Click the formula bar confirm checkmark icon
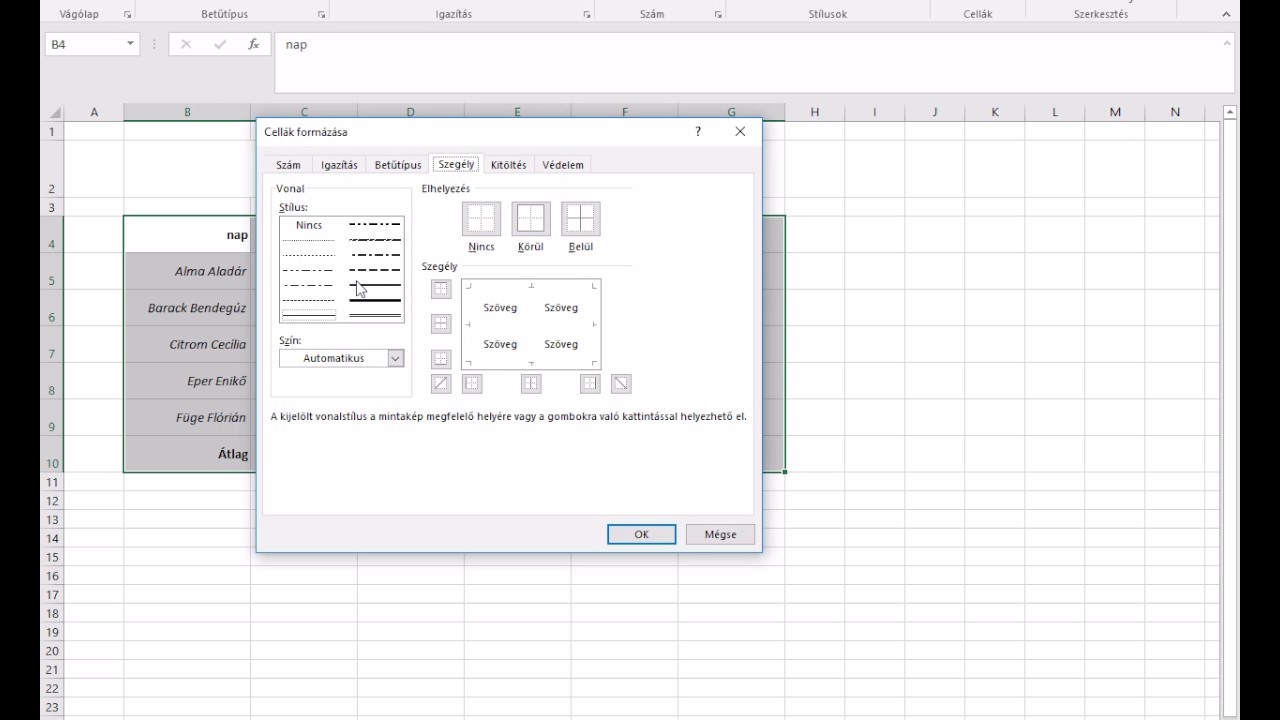Screen dimensions: 1280x720 [220, 44]
